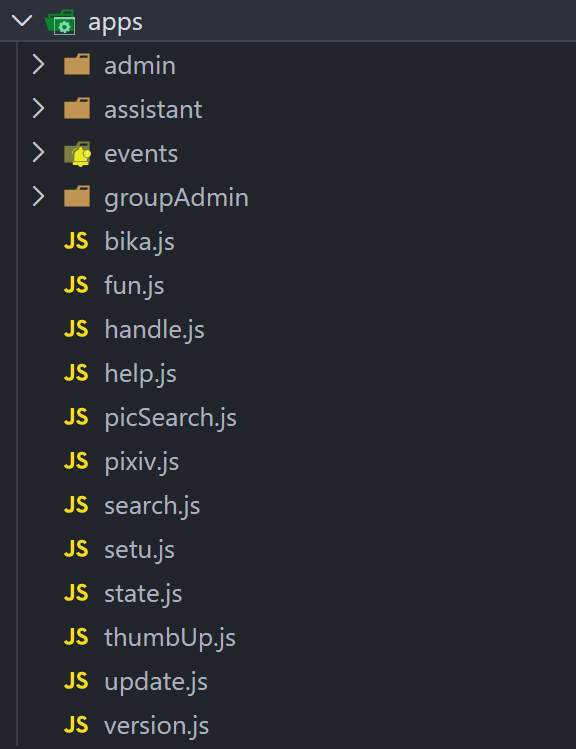Image resolution: width=576 pixels, height=749 pixels.
Task: Expand the assistant folder chevron
Action: (38, 108)
